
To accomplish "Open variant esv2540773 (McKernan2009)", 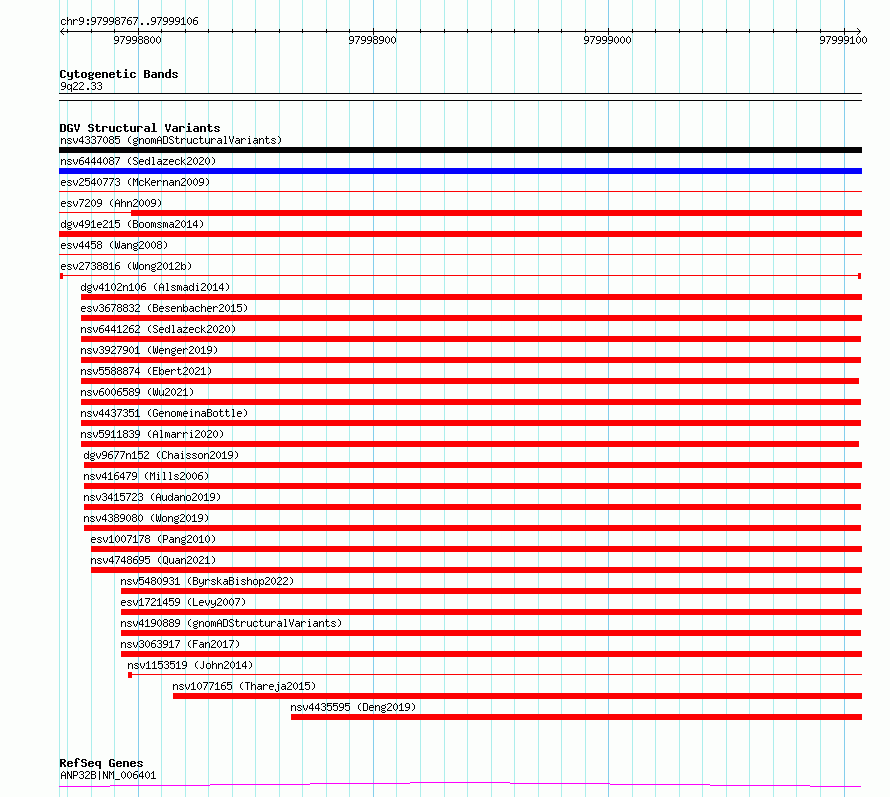I will point(135,182).
